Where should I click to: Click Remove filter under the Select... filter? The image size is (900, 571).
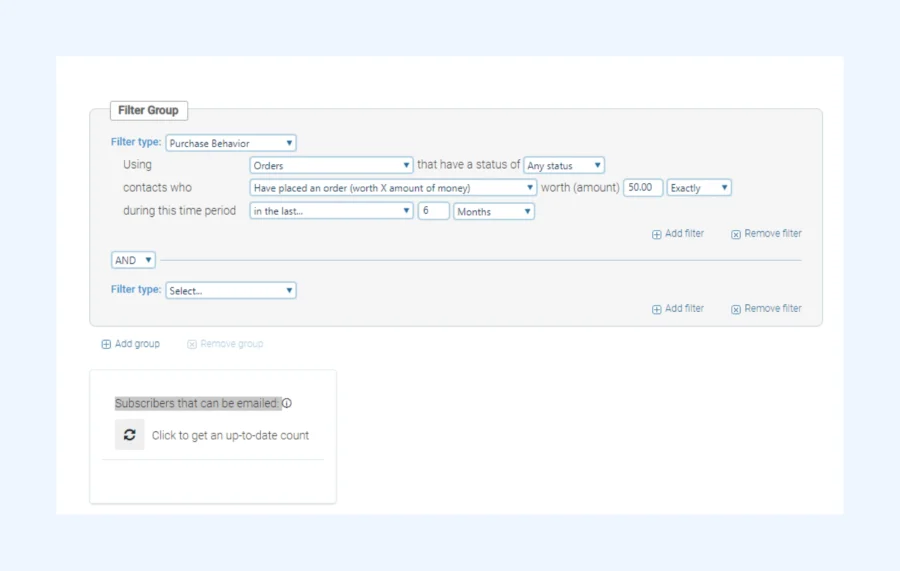pyautogui.click(x=766, y=309)
